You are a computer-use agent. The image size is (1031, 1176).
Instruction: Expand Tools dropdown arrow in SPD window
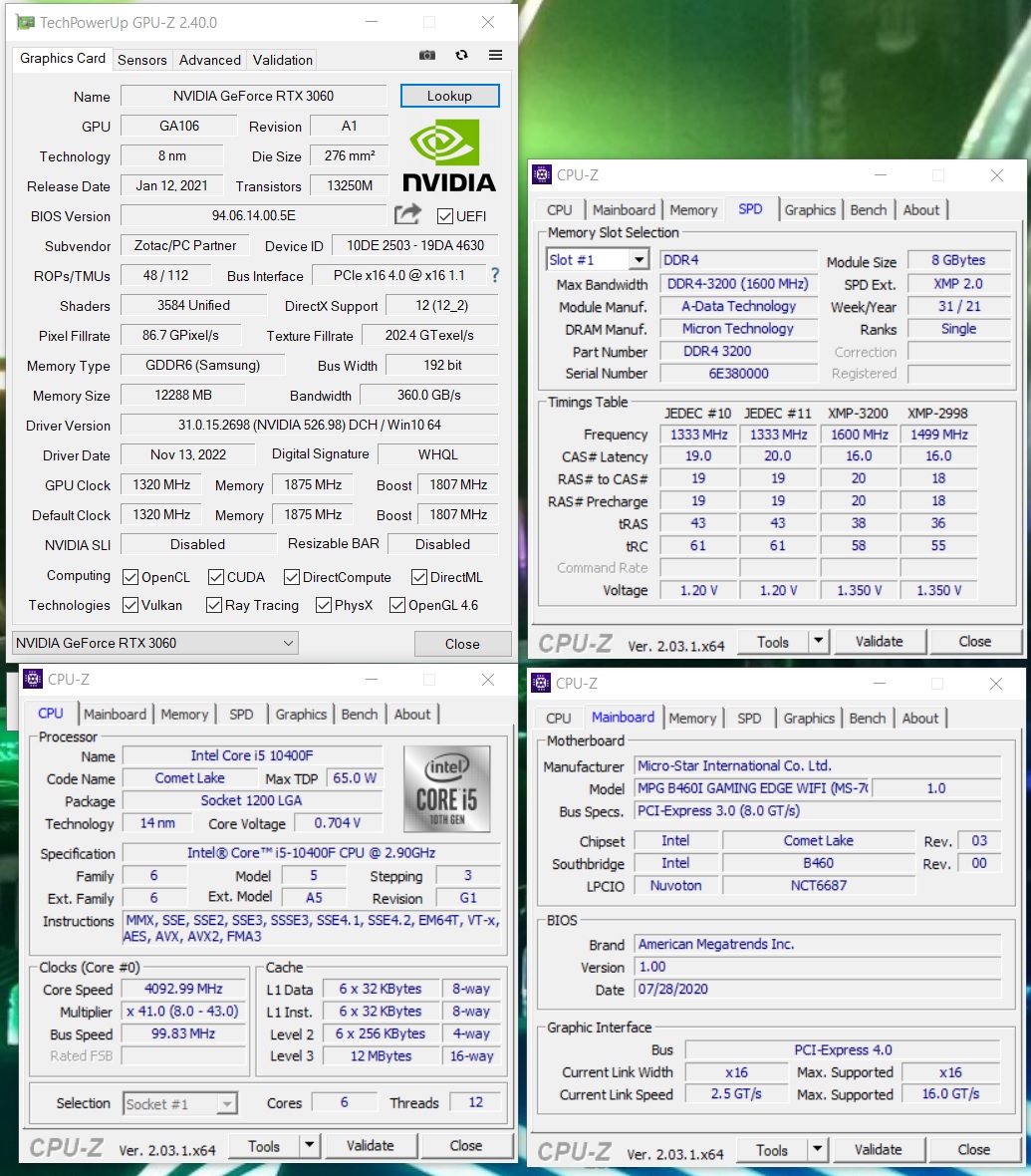click(818, 641)
